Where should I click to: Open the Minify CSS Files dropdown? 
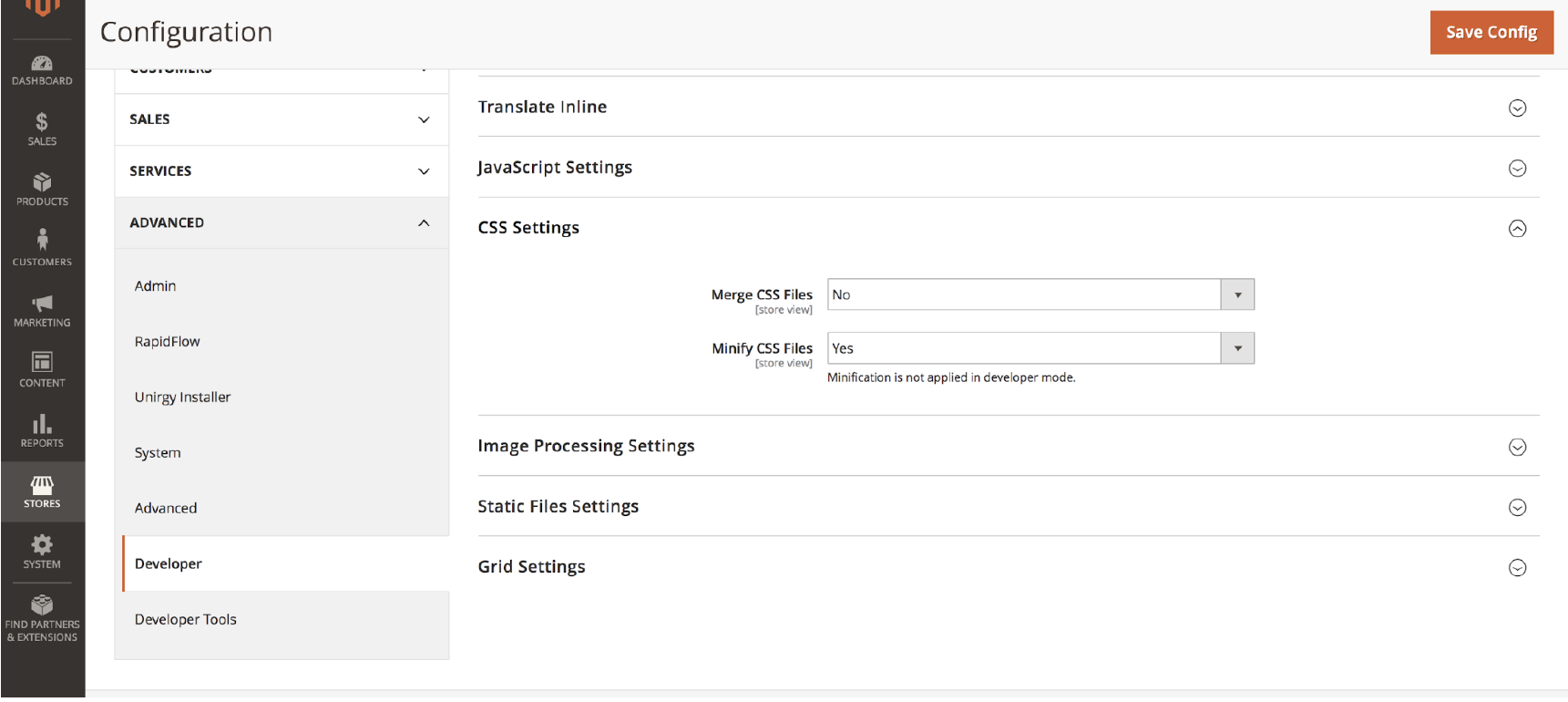(x=1040, y=348)
